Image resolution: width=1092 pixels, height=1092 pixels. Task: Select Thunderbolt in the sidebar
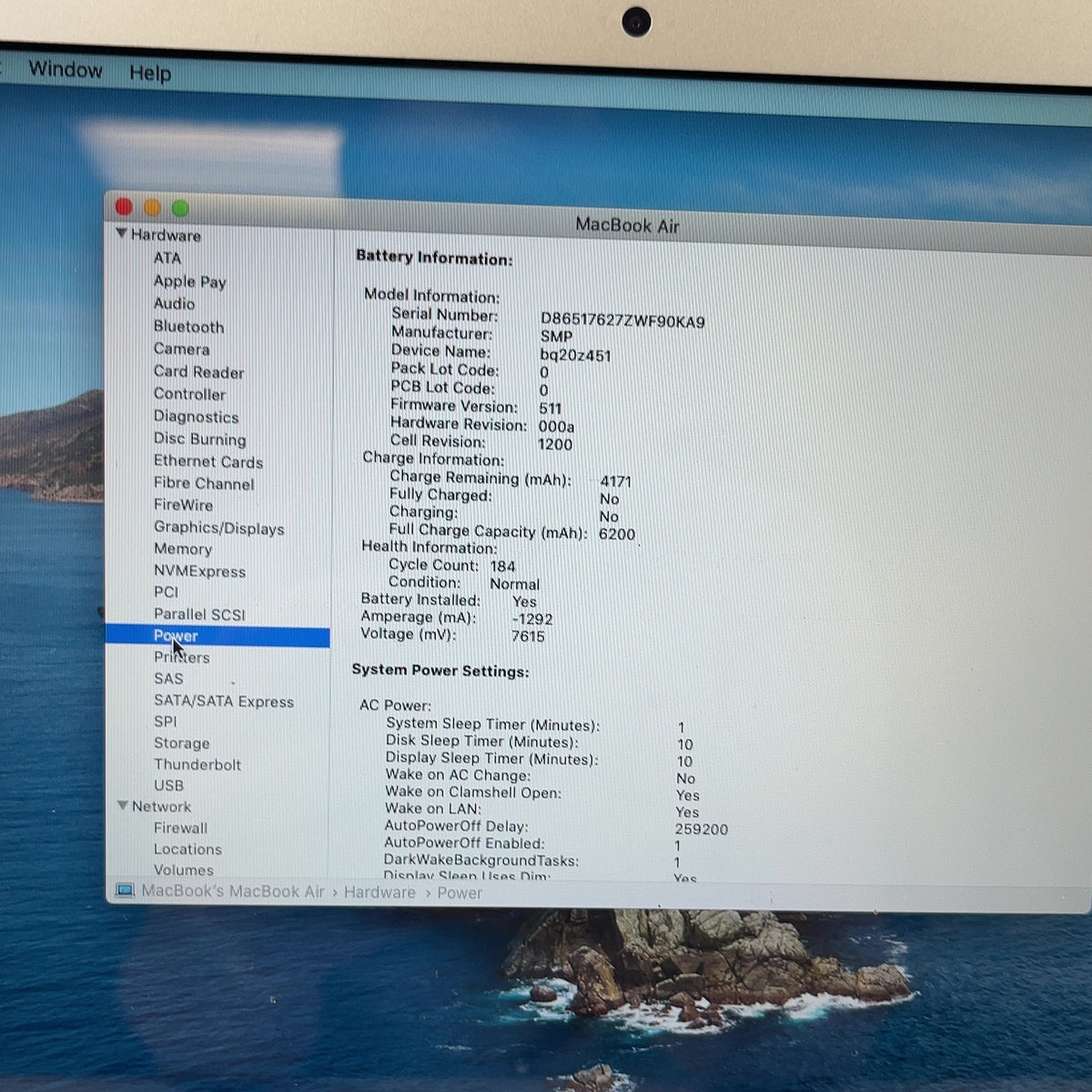[197, 764]
